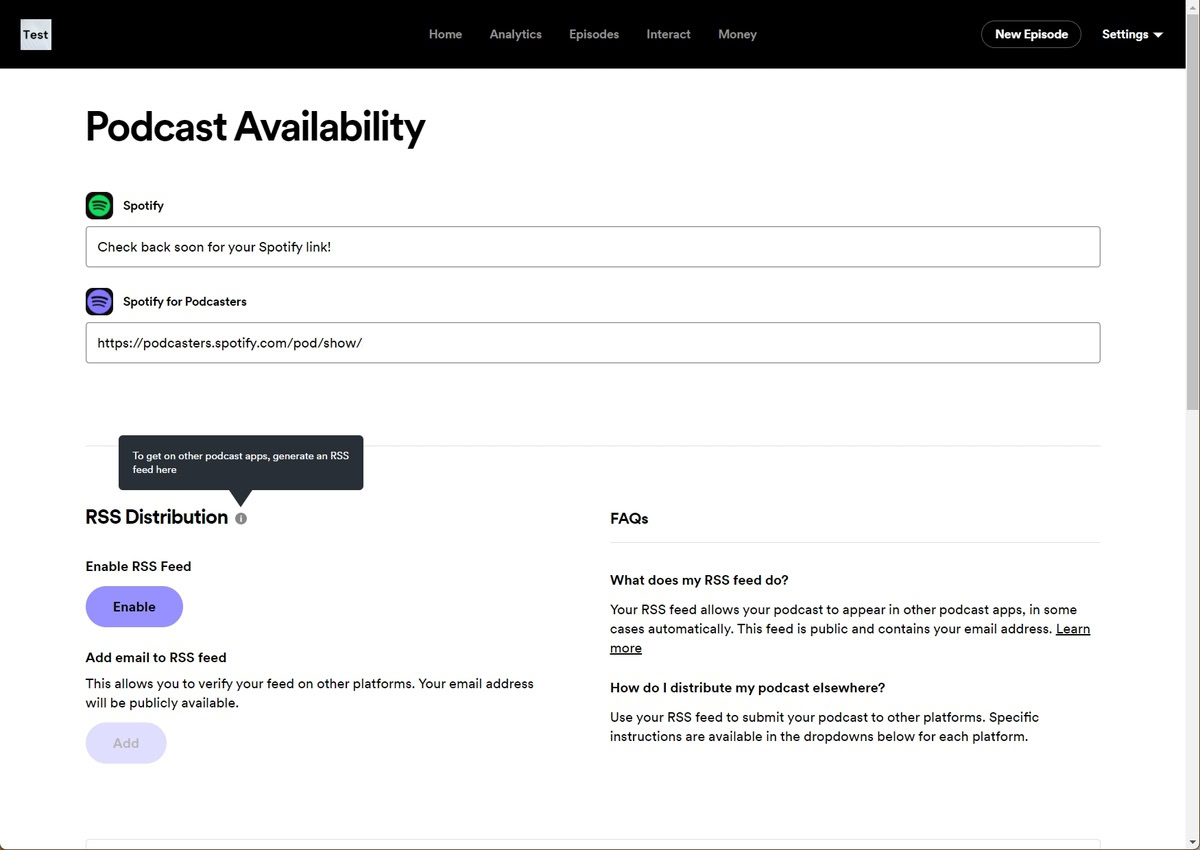Click the purple Spotify for Podcasters icon
Screen dimensions: 1200x850
(x=99, y=301)
